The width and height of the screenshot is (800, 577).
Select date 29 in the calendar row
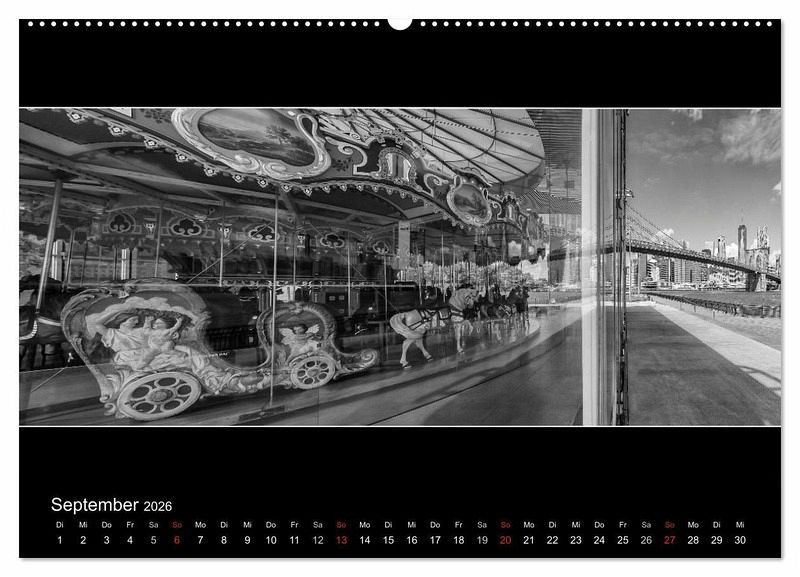pos(717,540)
